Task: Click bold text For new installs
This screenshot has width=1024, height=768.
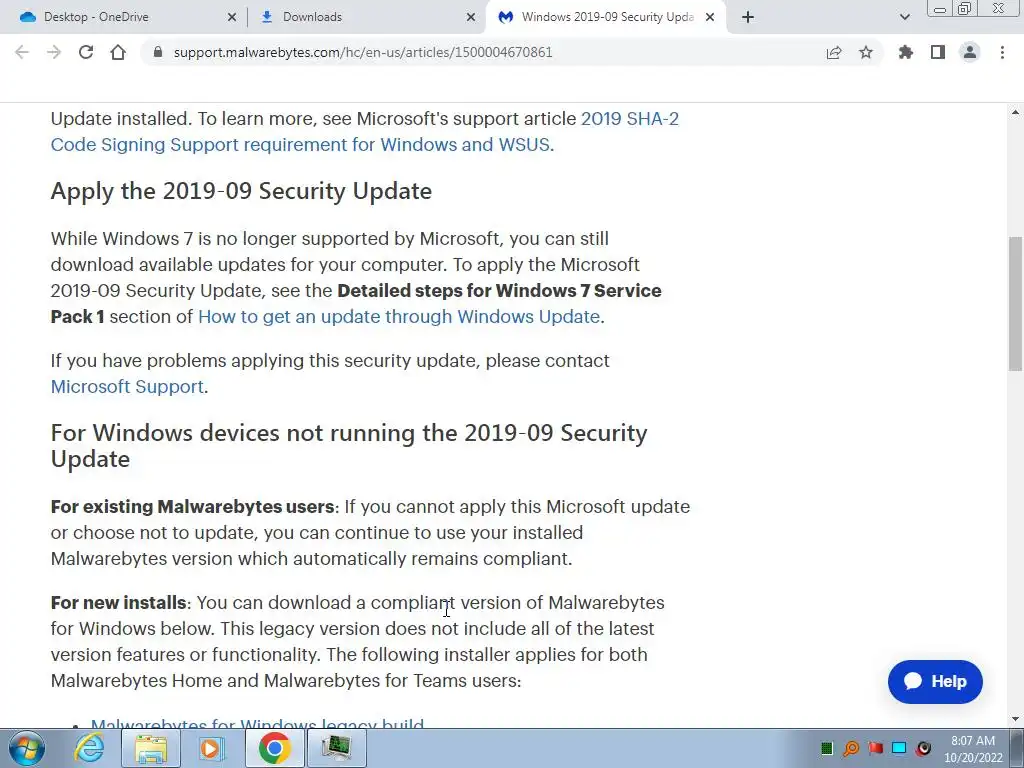Action: [x=118, y=603]
